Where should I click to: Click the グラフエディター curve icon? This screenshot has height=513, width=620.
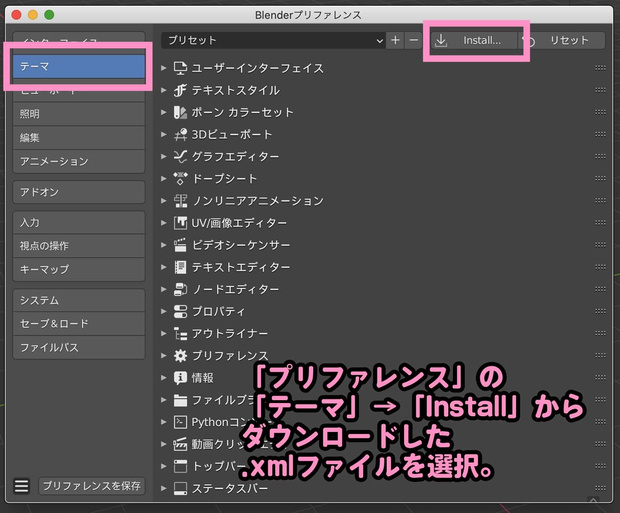tap(180, 157)
